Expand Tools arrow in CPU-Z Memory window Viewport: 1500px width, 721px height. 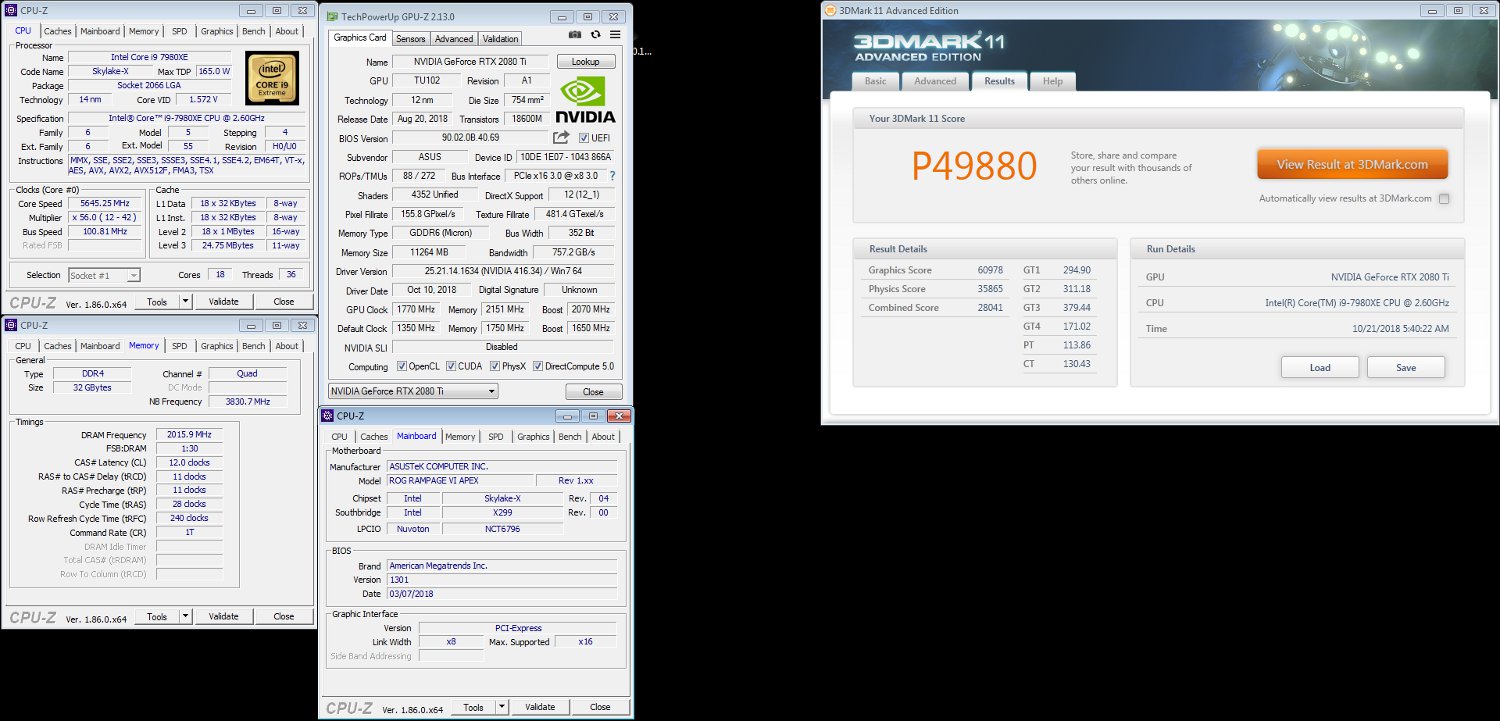pos(185,616)
